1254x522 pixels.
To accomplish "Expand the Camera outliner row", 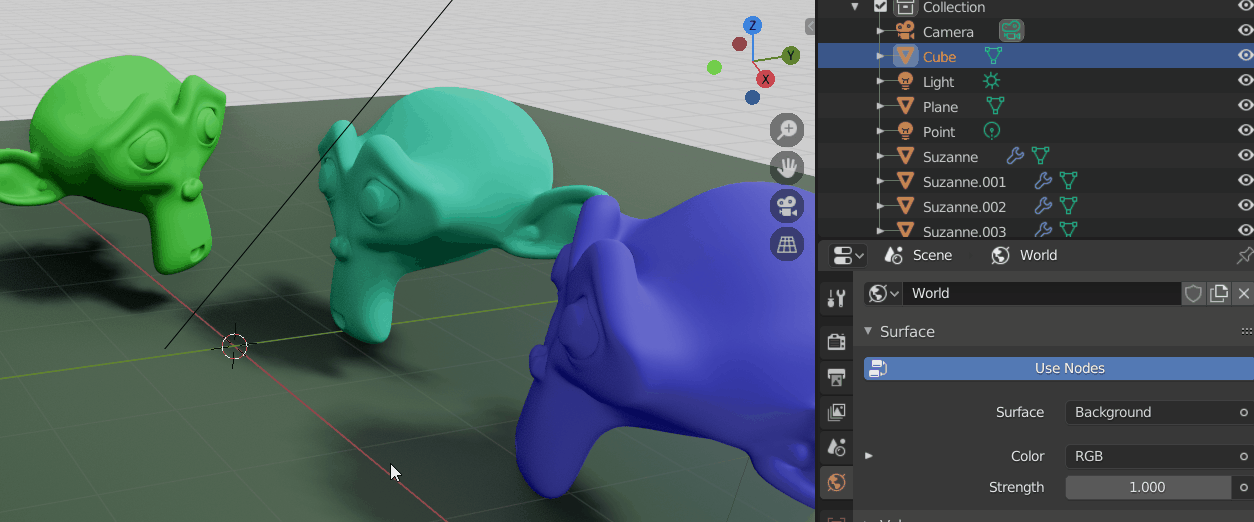I will [x=880, y=31].
